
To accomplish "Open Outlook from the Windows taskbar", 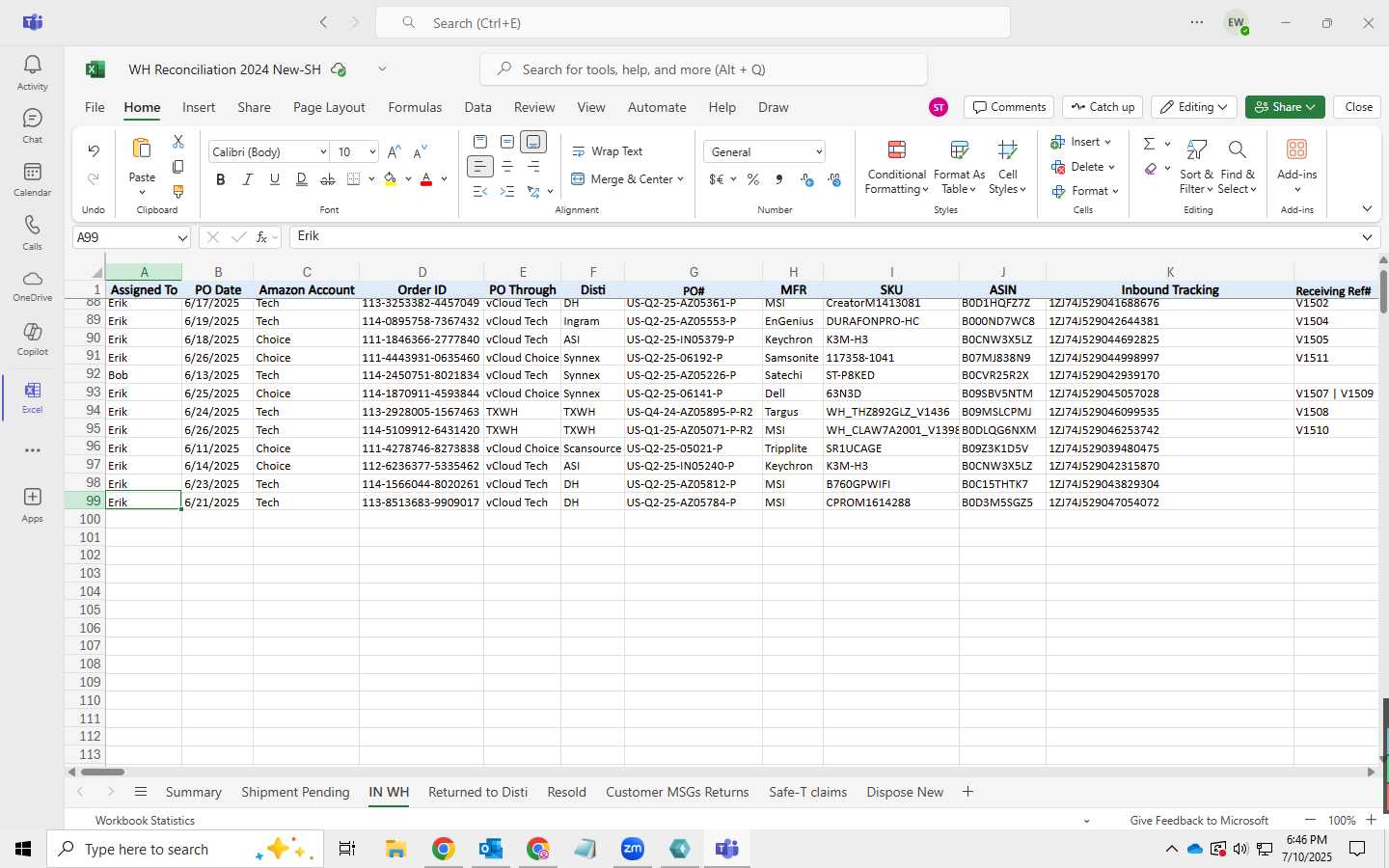I will [x=490, y=849].
